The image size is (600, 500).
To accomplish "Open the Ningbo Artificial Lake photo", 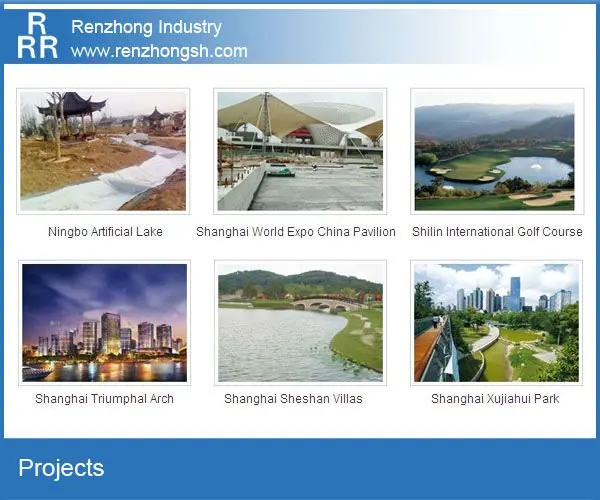I will tap(103, 151).
